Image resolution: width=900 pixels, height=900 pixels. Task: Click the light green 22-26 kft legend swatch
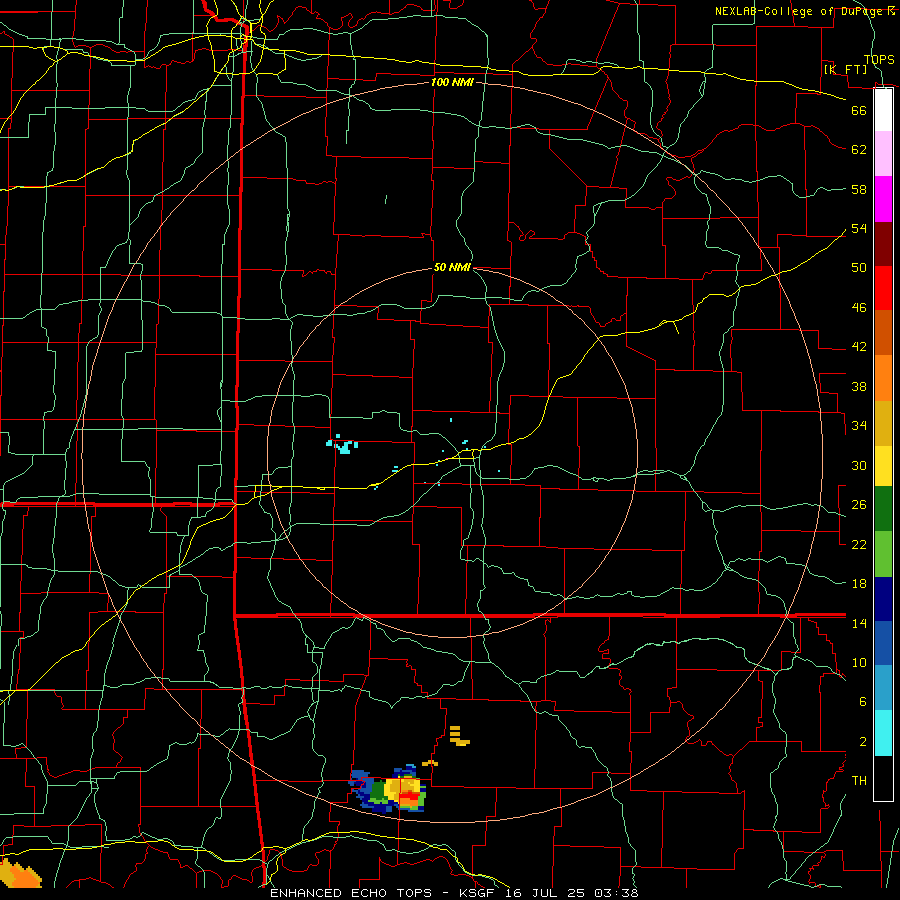point(883,554)
